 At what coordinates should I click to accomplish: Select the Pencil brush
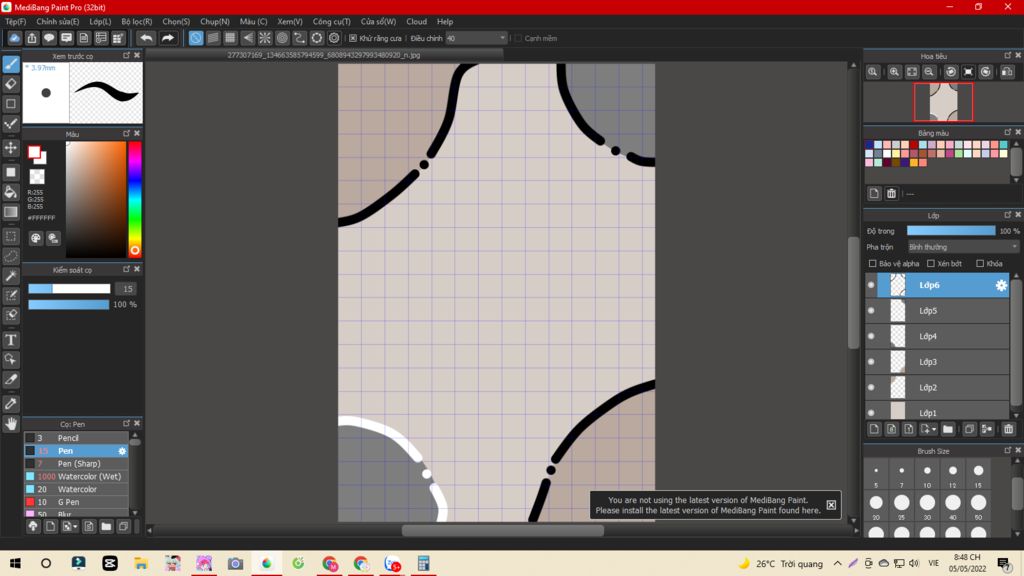click(76, 438)
